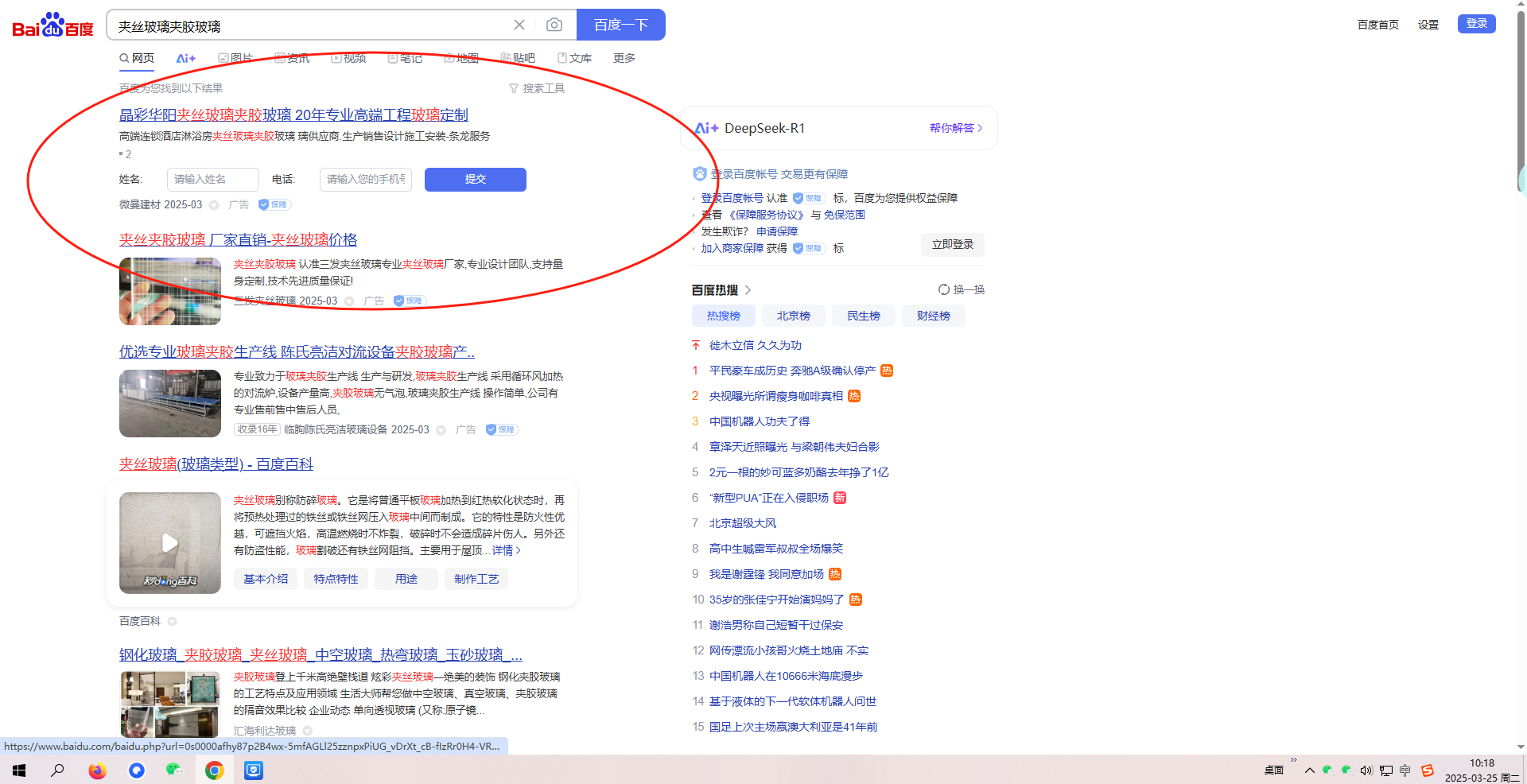Screen dimensions: 1527x784
Task: Focus the 电话 phone number input field
Action: coord(366,180)
